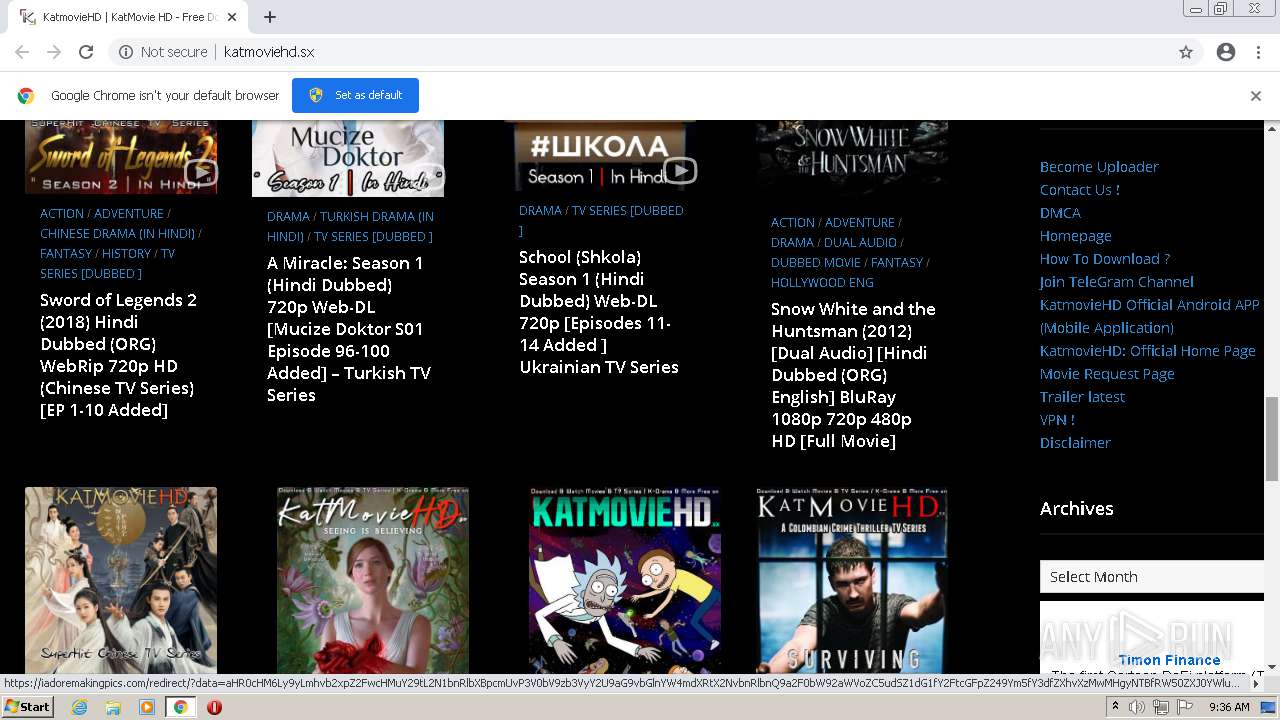
Task: Click the DUAL AUDIO category tag
Action: [860, 242]
